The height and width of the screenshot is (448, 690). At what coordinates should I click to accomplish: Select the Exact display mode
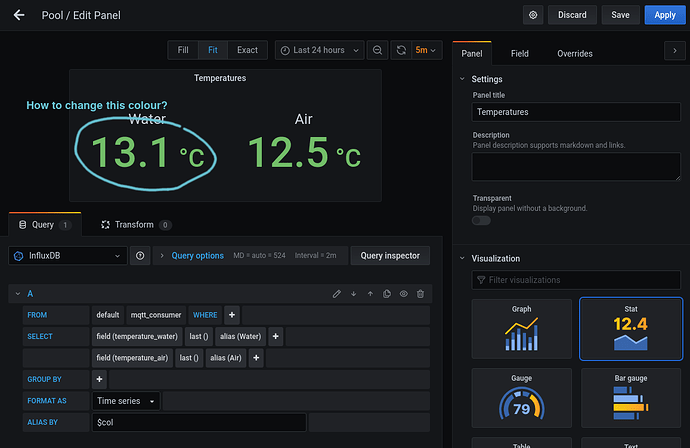[247, 50]
